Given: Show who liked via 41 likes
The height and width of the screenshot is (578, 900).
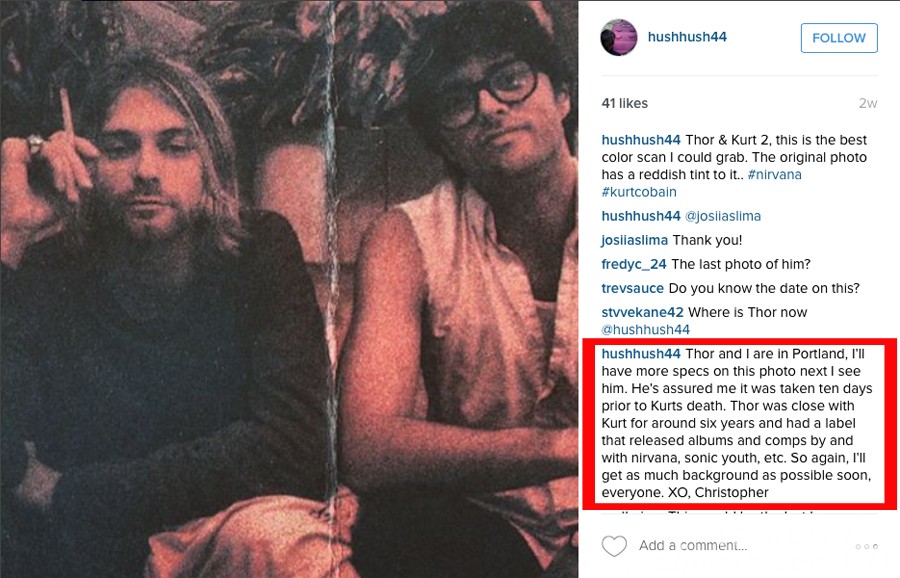Looking at the screenshot, I should coord(624,103).
